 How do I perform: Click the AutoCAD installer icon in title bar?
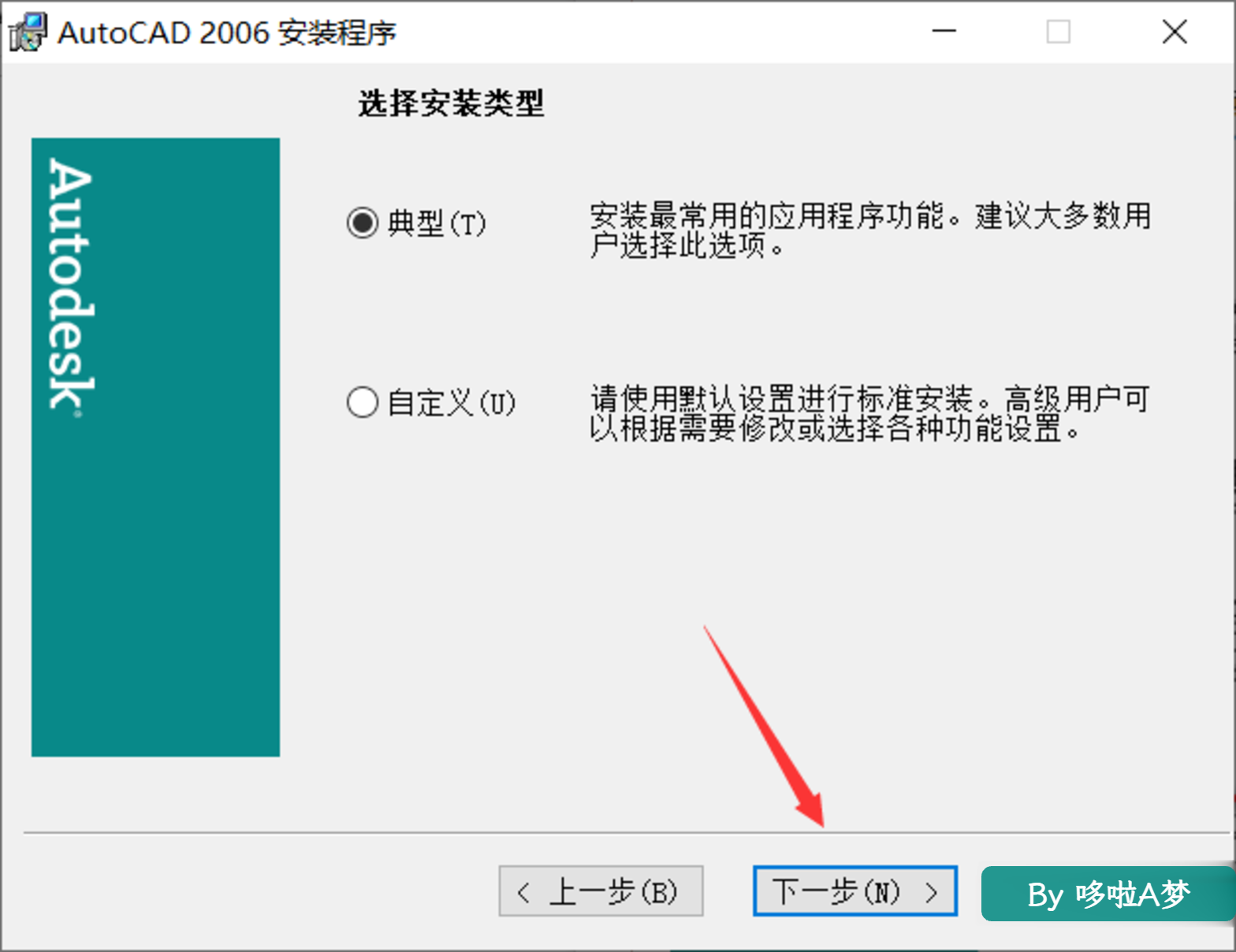click(x=28, y=32)
